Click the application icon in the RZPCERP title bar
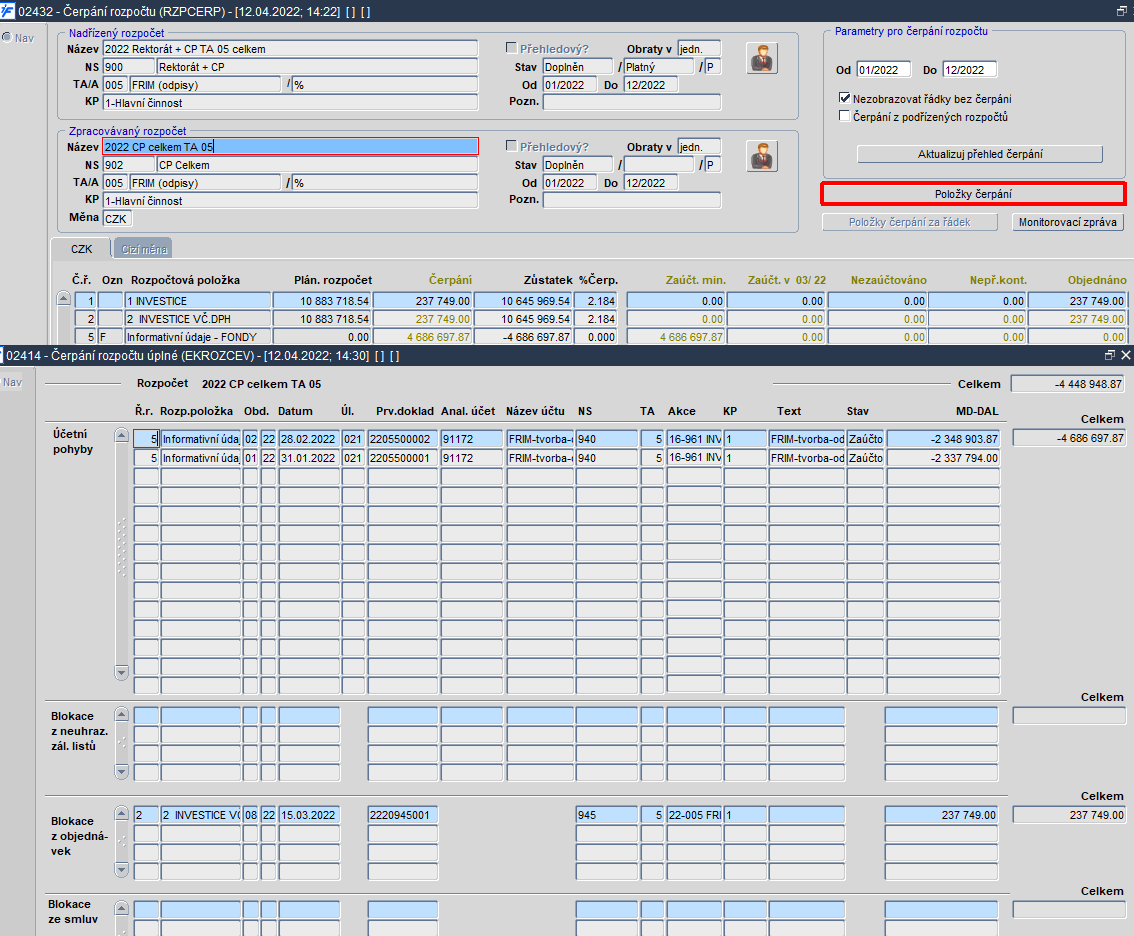 pos(7,11)
